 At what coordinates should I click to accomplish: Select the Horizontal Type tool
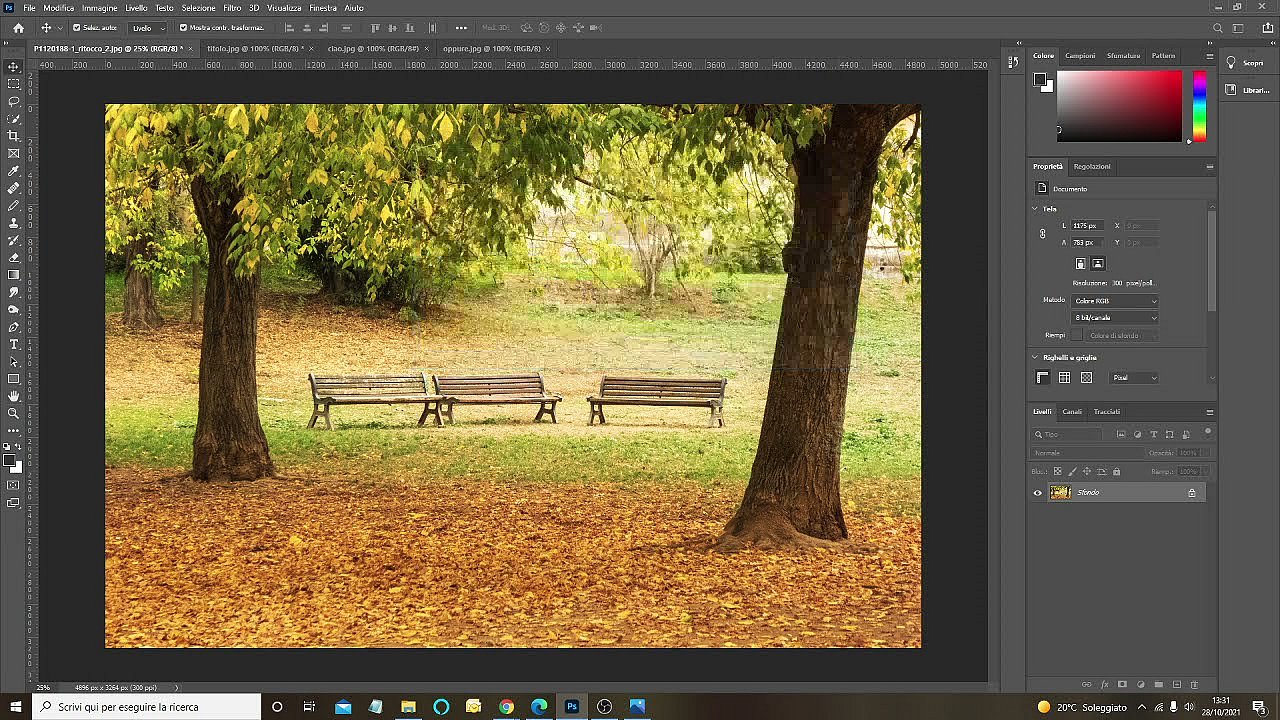click(x=14, y=344)
